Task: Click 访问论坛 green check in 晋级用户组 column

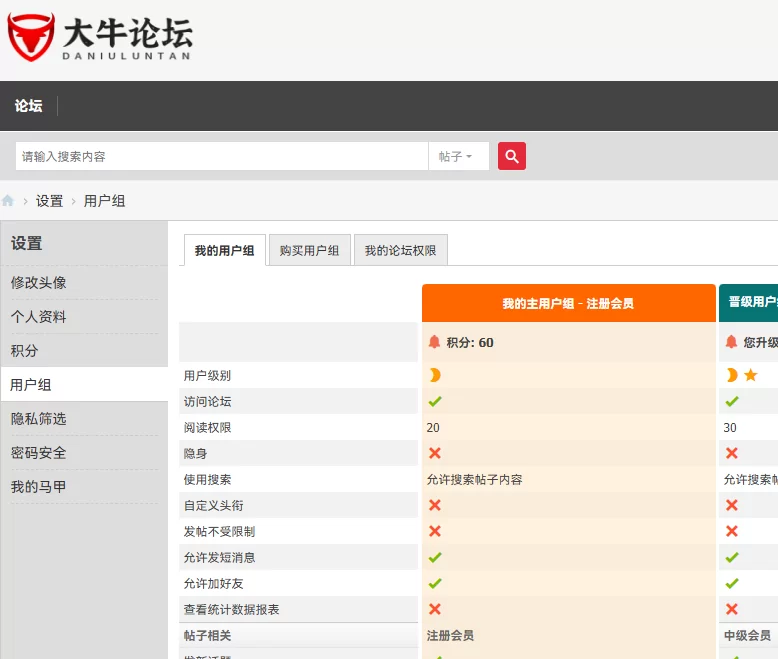Action: (732, 401)
